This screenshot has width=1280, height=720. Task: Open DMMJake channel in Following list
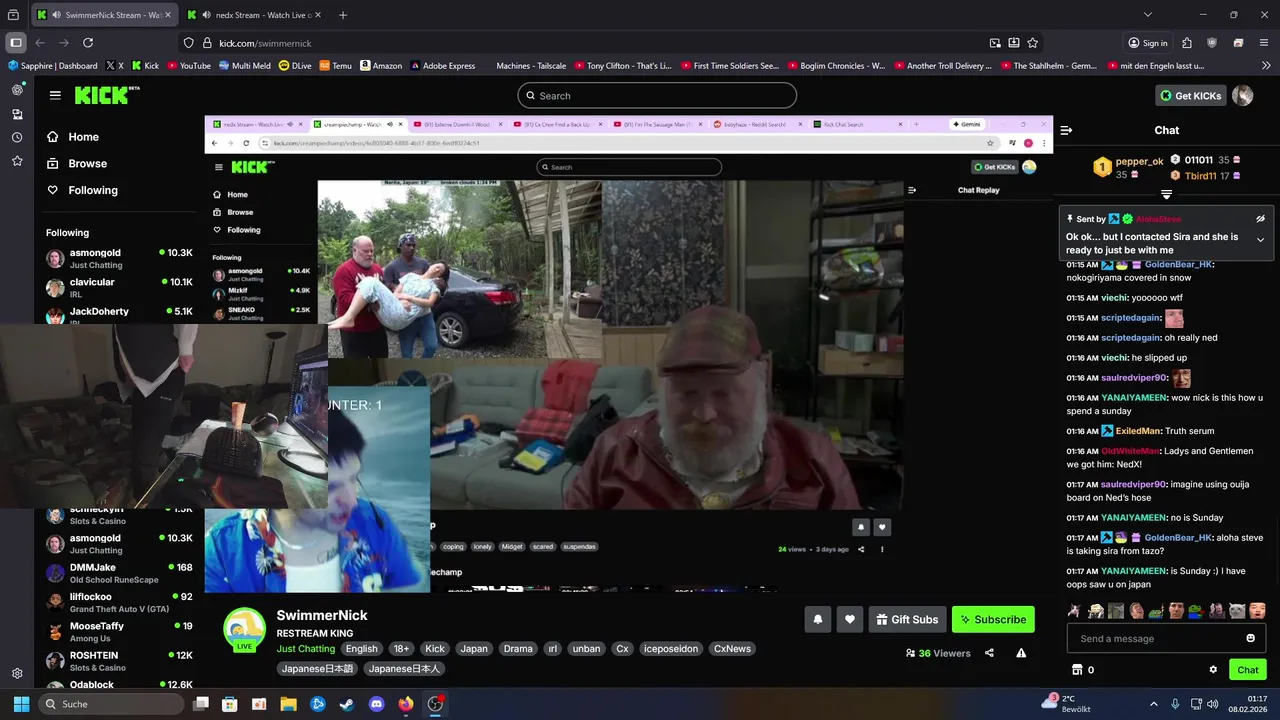[119, 573]
